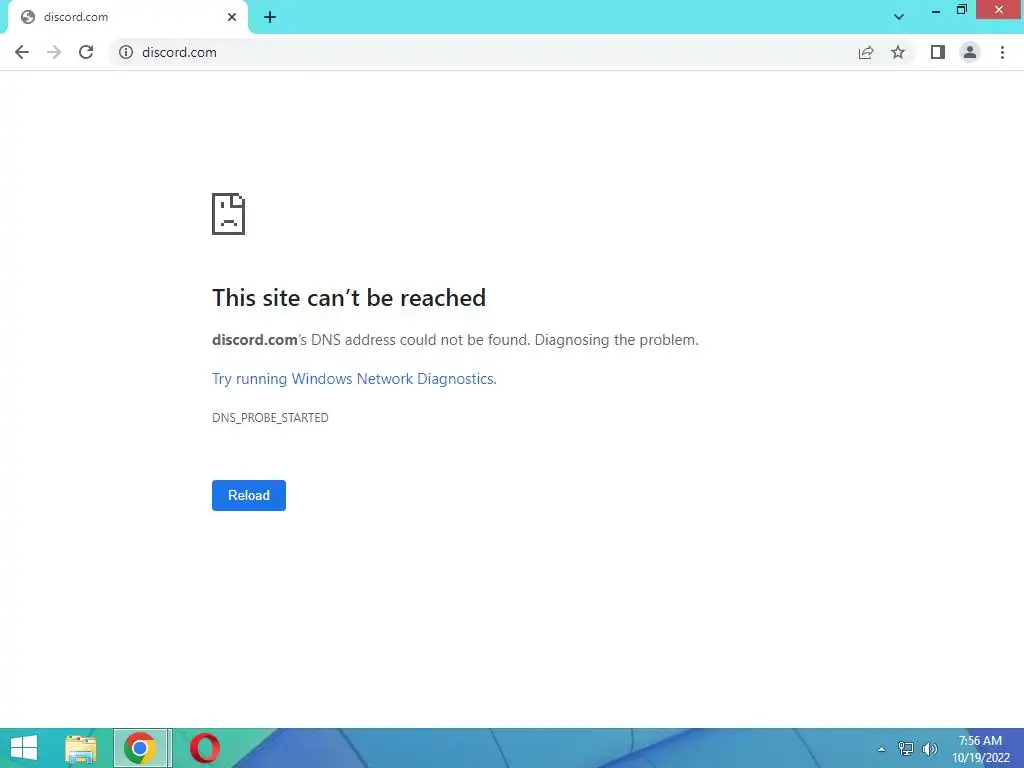
Task: Open Chrome three-dot menu
Action: click(1002, 52)
